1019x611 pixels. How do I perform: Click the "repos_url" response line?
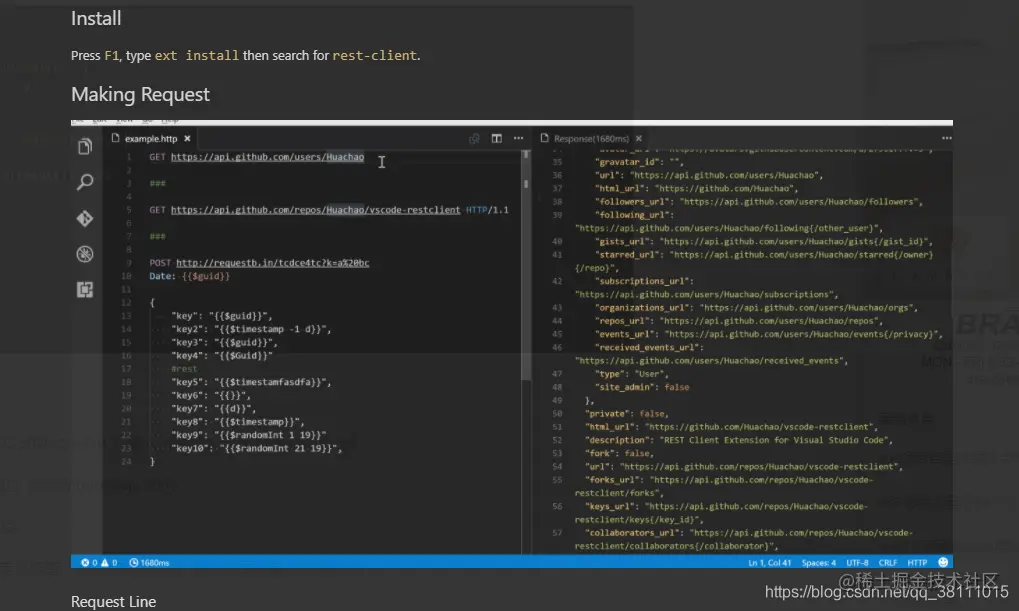point(739,321)
